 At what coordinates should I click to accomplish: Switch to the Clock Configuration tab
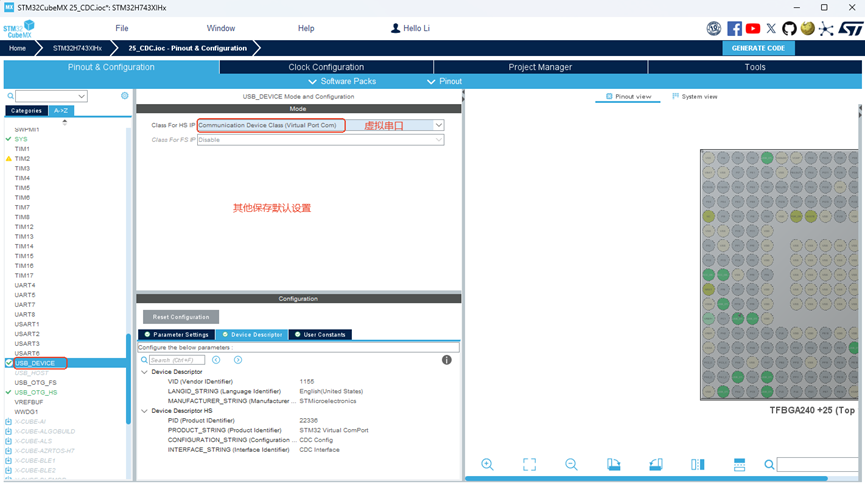(x=326, y=67)
